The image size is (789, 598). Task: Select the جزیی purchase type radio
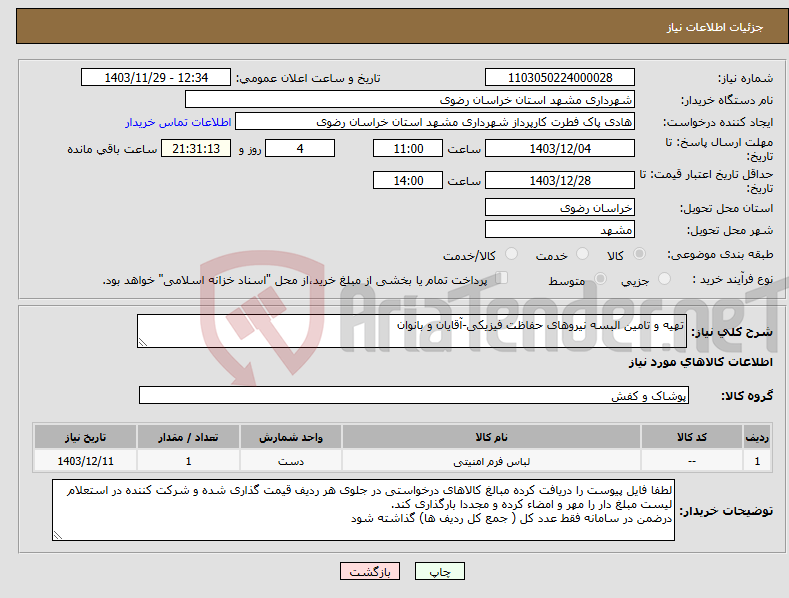[664, 278]
